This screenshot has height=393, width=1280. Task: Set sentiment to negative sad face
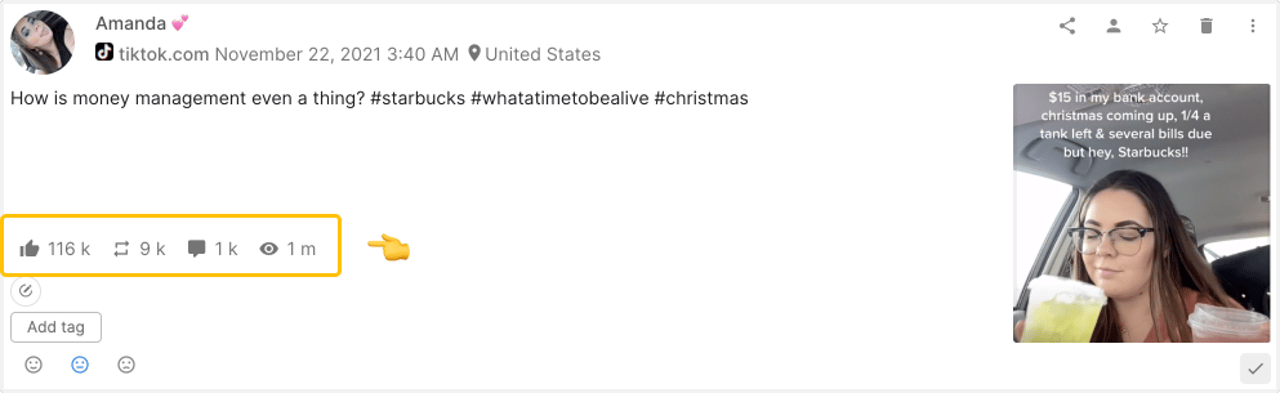126,365
